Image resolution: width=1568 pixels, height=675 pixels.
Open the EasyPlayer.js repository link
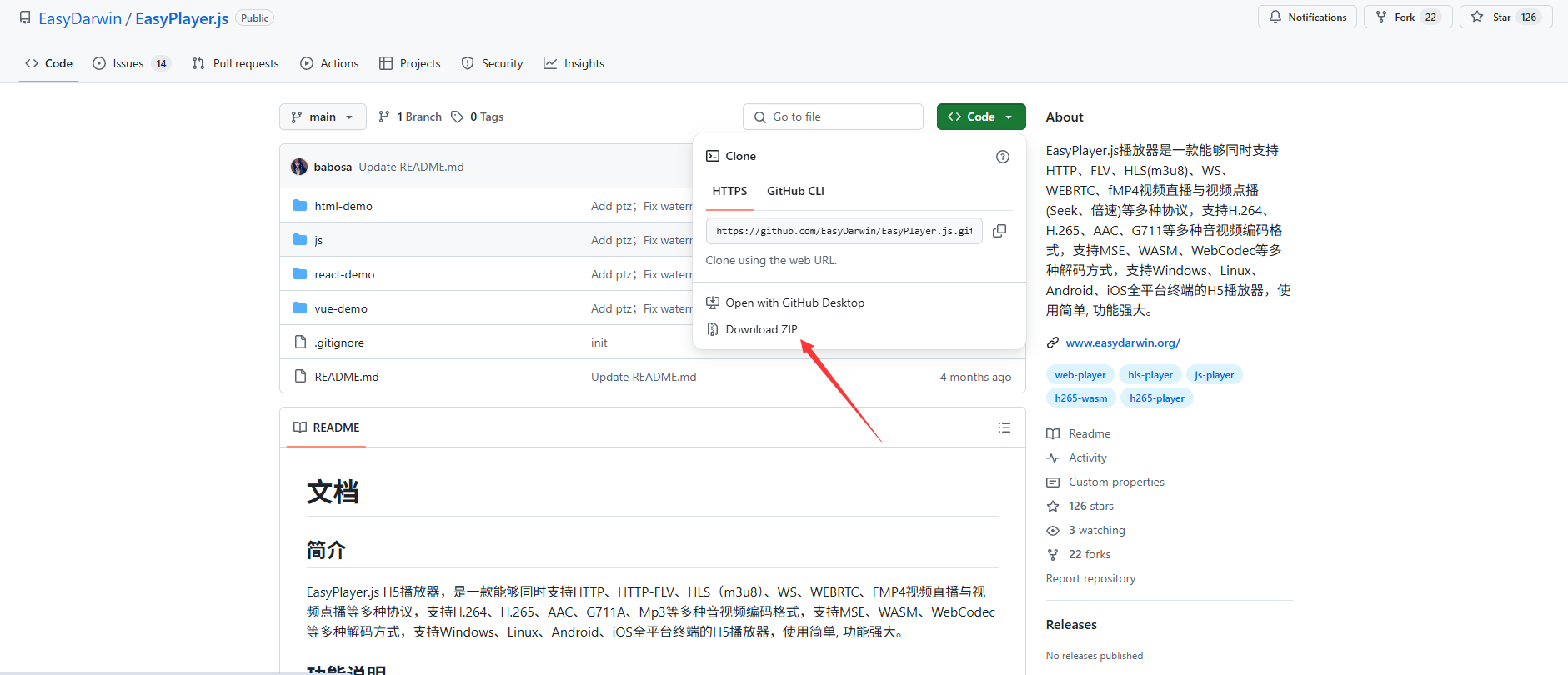(x=182, y=18)
